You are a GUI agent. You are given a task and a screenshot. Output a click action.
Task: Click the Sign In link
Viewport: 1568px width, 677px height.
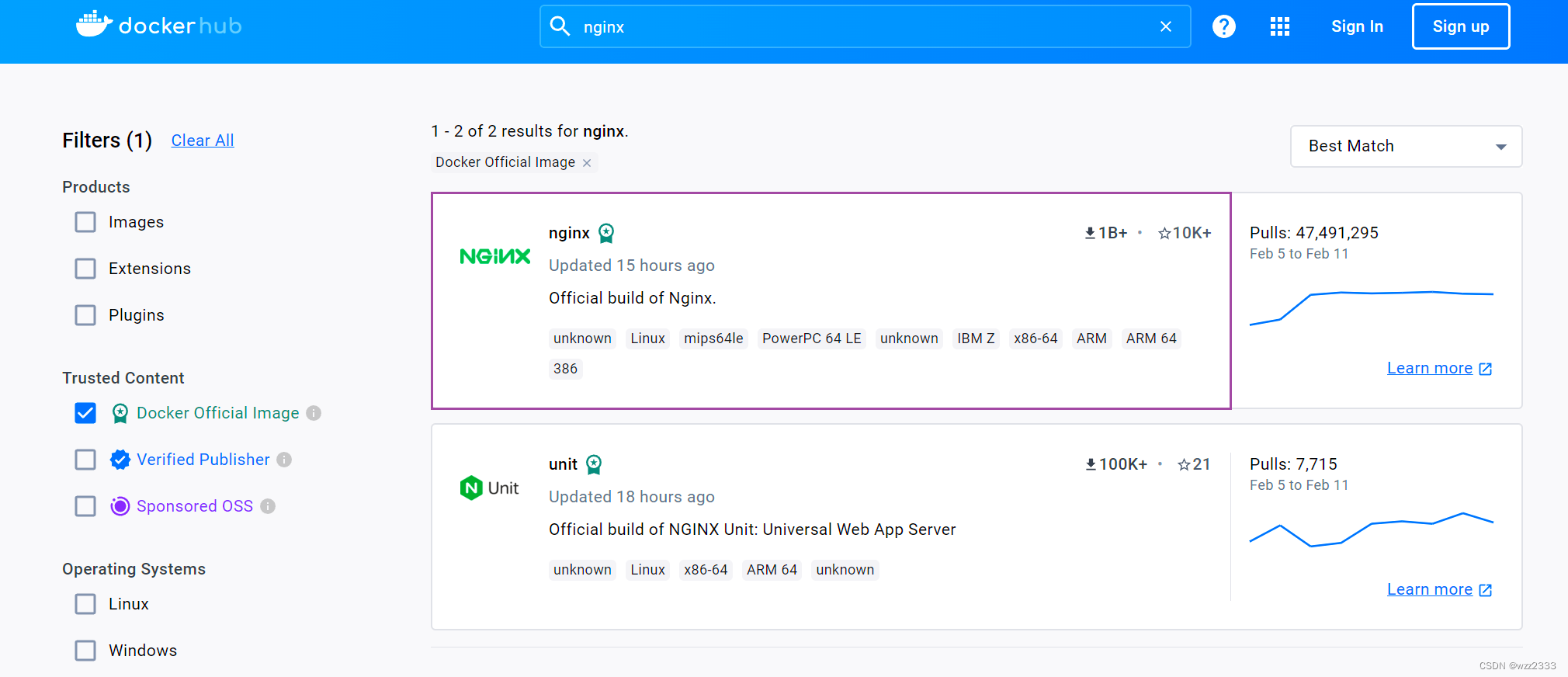[x=1357, y=26]
